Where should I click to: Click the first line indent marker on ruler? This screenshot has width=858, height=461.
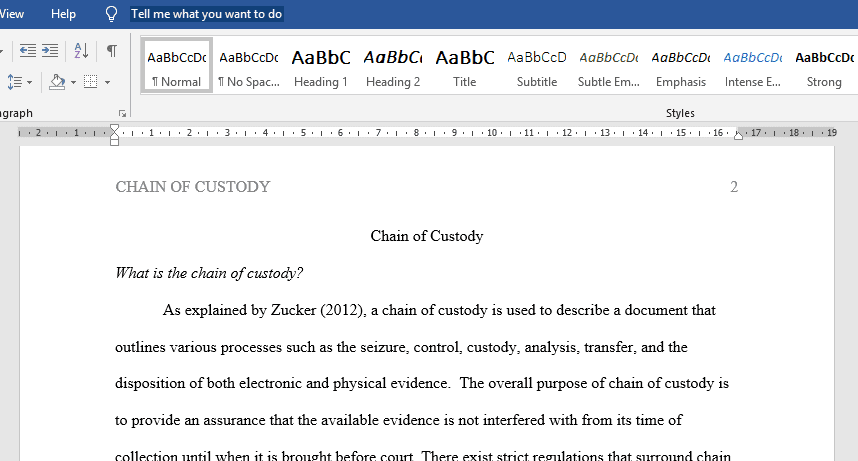[114, 129]
